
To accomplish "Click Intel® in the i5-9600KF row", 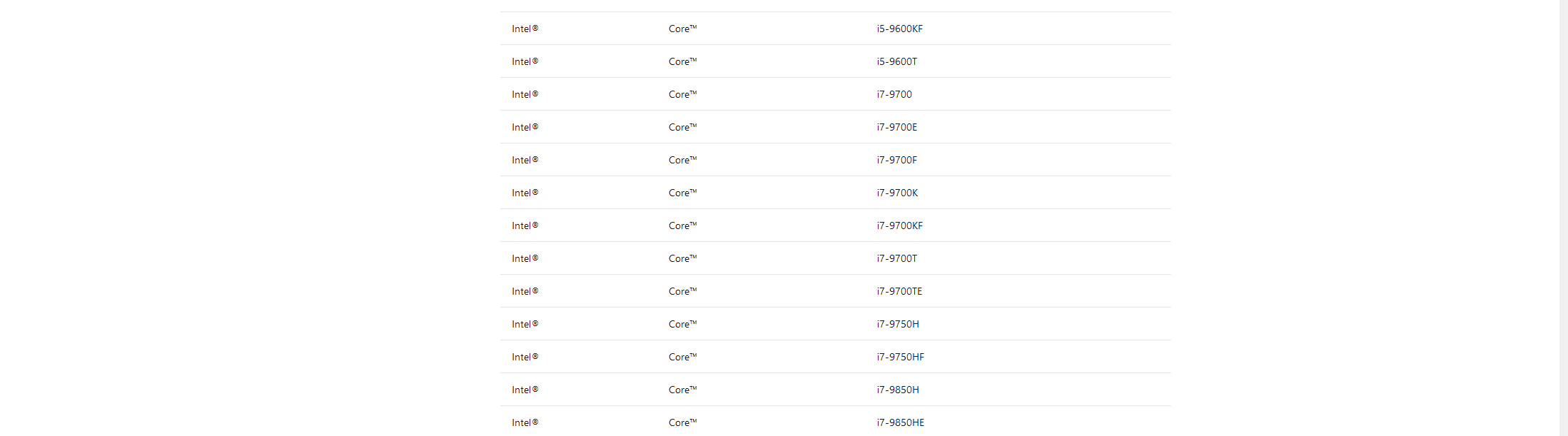I will 525,29.
